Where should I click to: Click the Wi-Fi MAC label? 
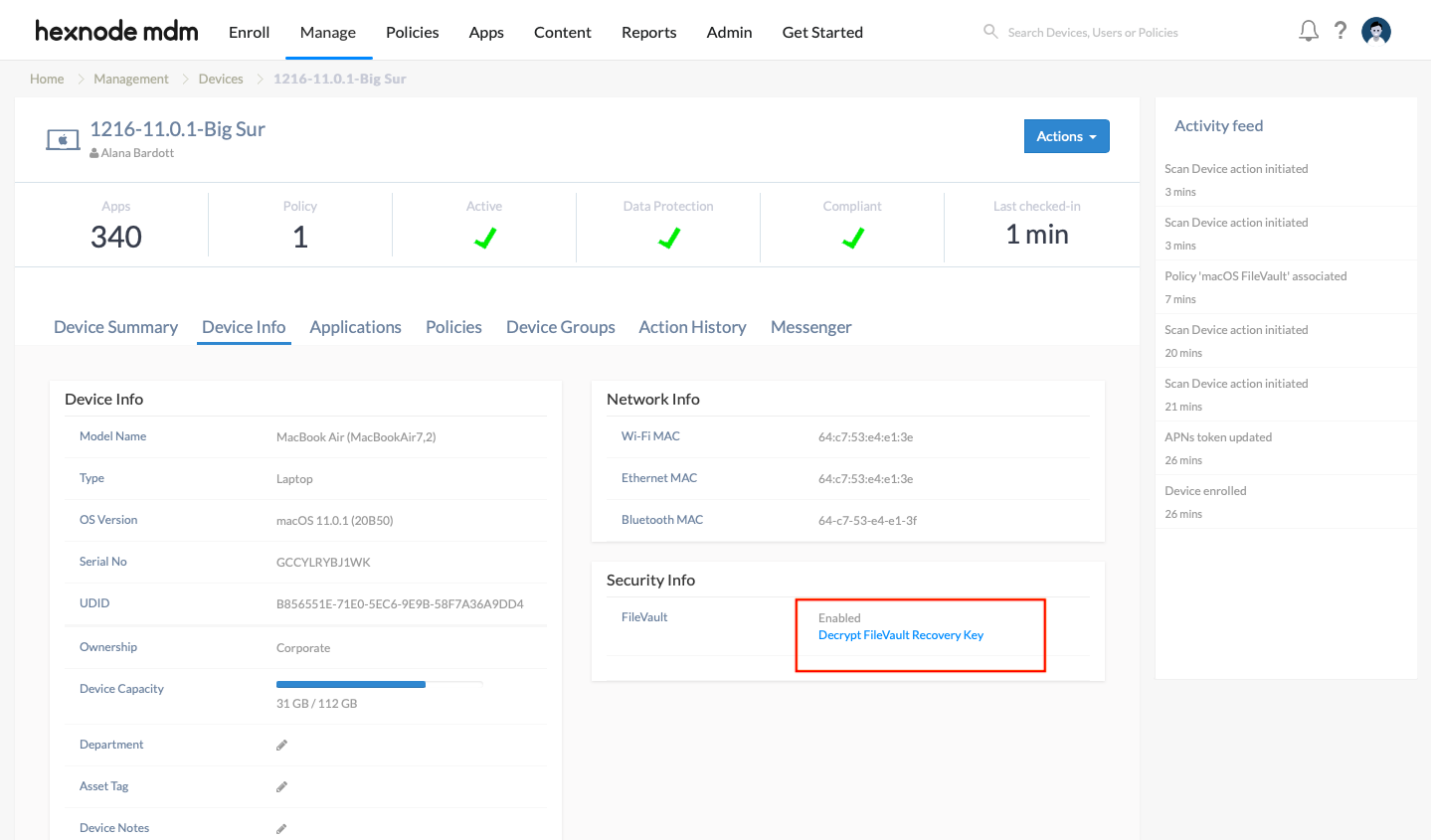(650, 436)
